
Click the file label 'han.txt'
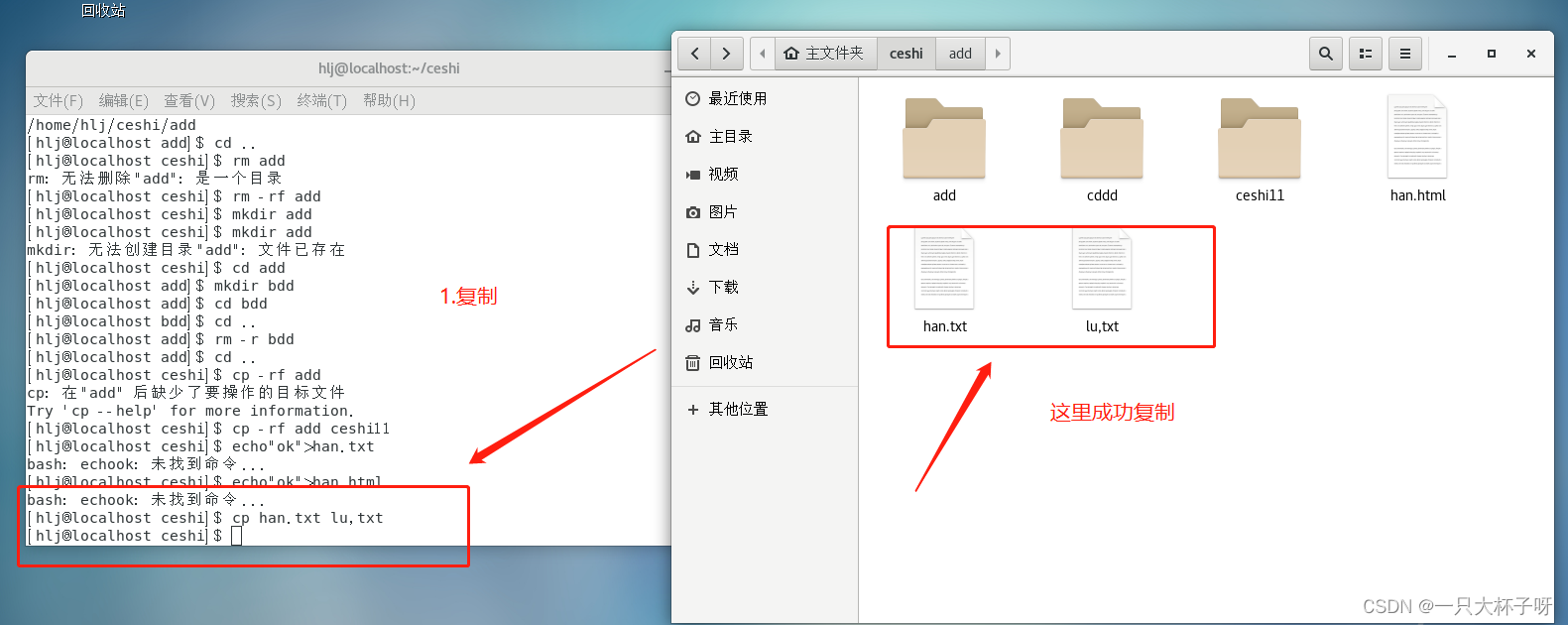(944, 326)
